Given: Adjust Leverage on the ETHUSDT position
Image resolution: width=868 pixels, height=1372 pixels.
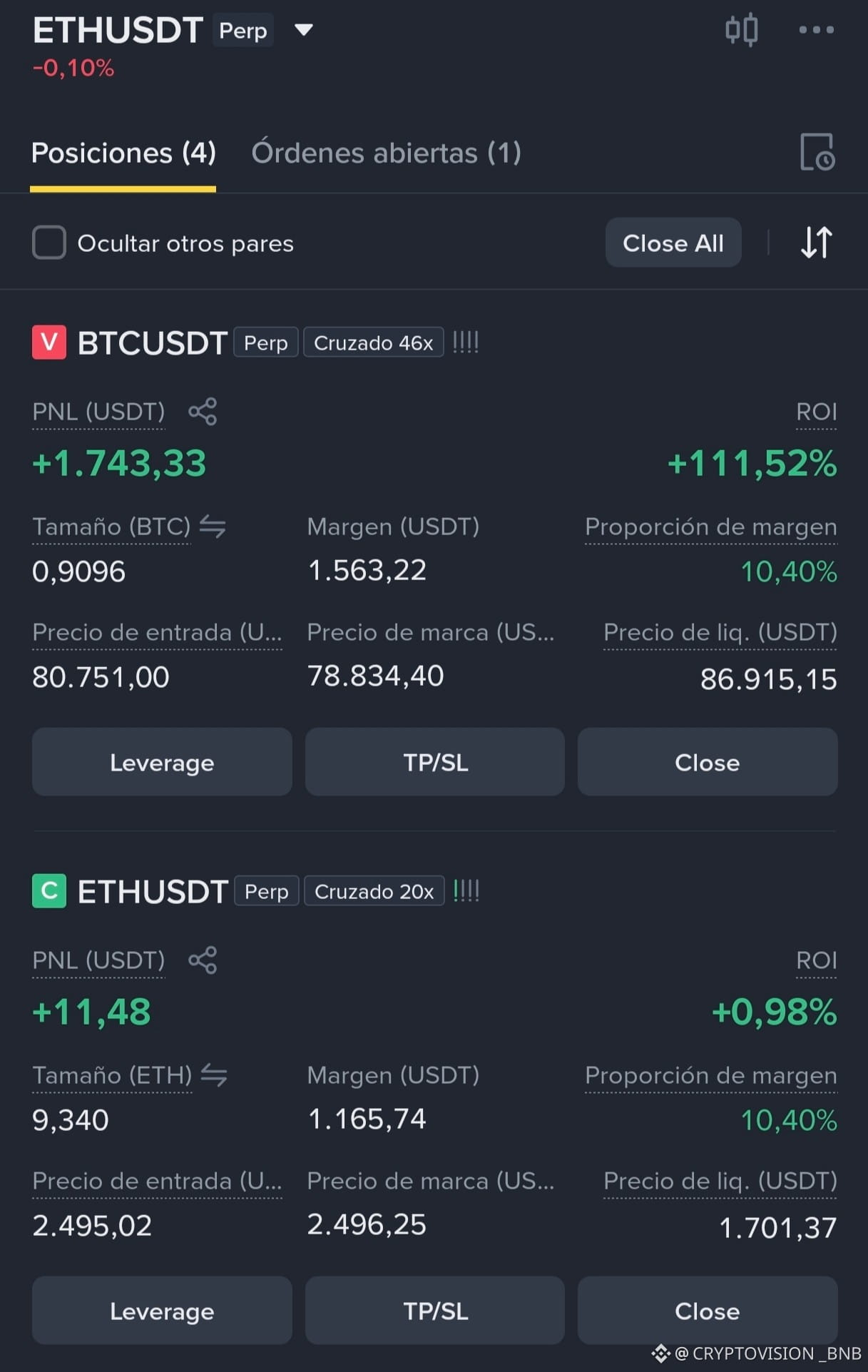Looking at the screenshot, I should coord(162,1311).
